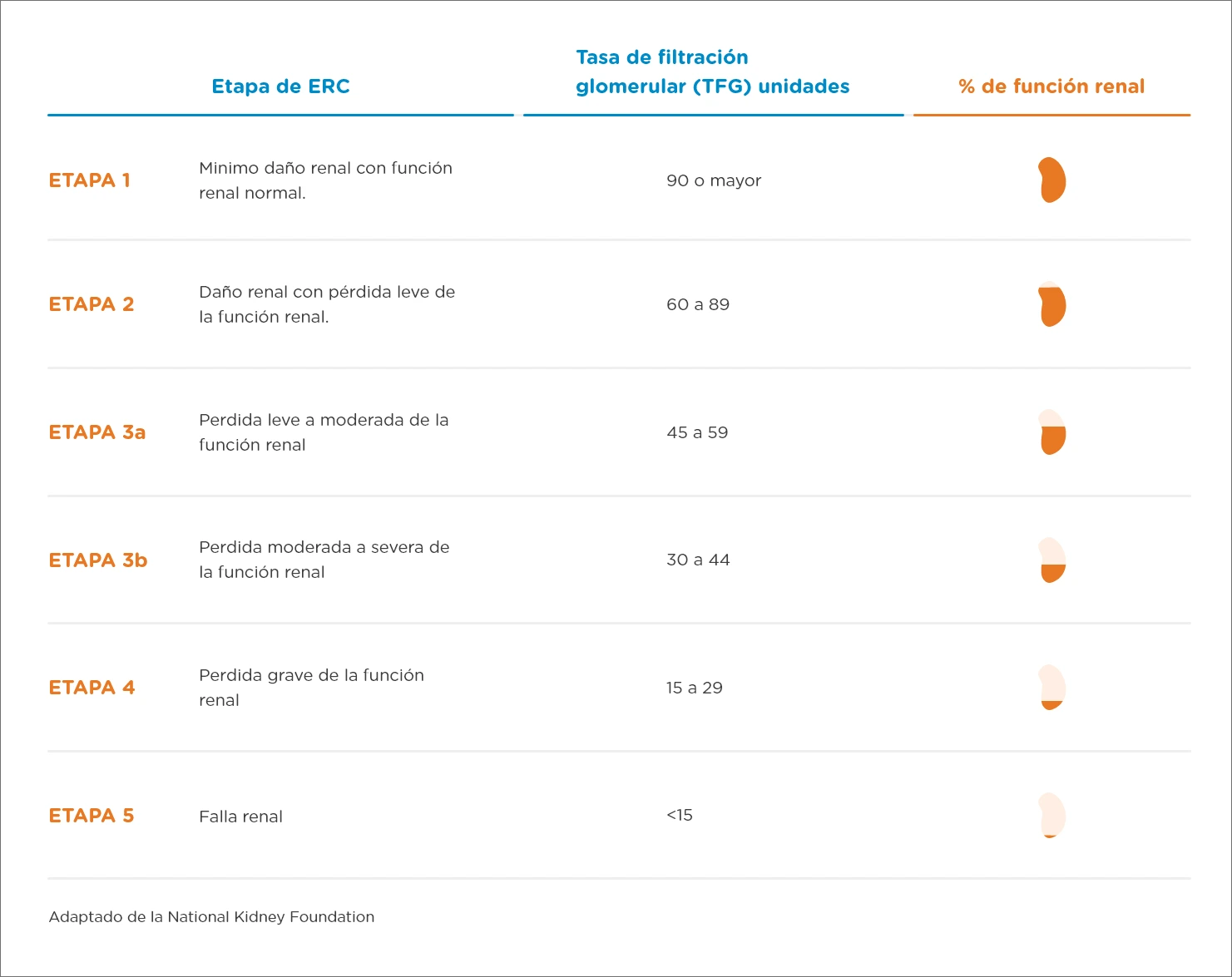
Task: Click the fully orange kidney icon for Etapa 1
Action: 1052,180
